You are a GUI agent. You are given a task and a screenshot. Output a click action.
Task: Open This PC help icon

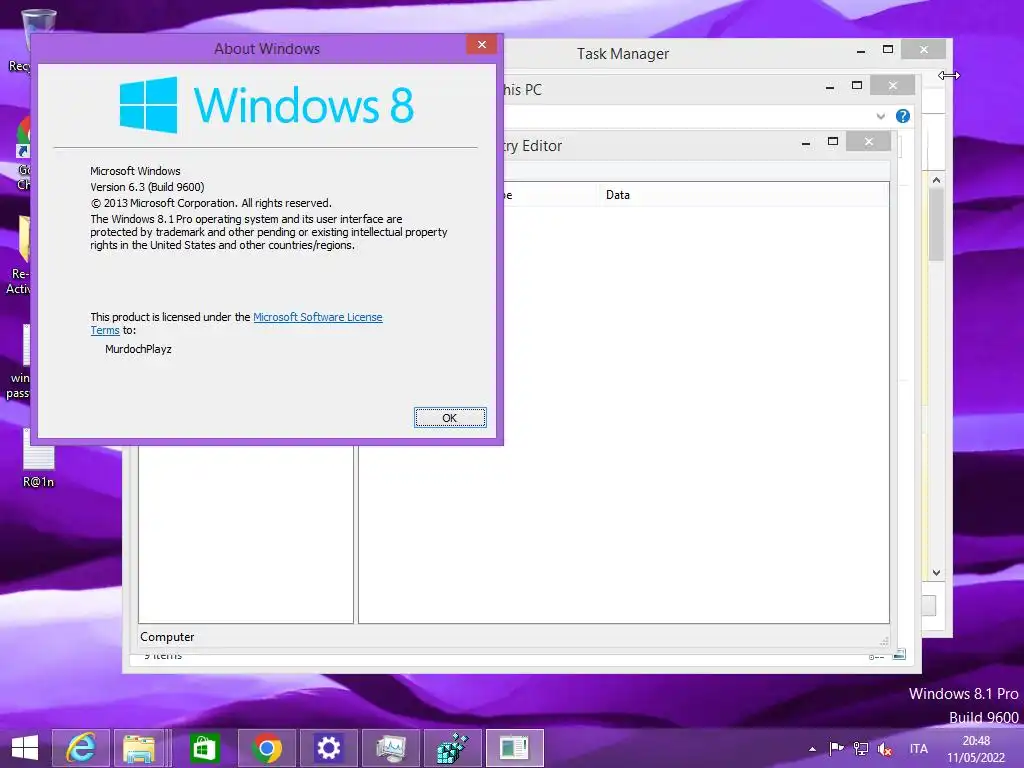point(903,116)
